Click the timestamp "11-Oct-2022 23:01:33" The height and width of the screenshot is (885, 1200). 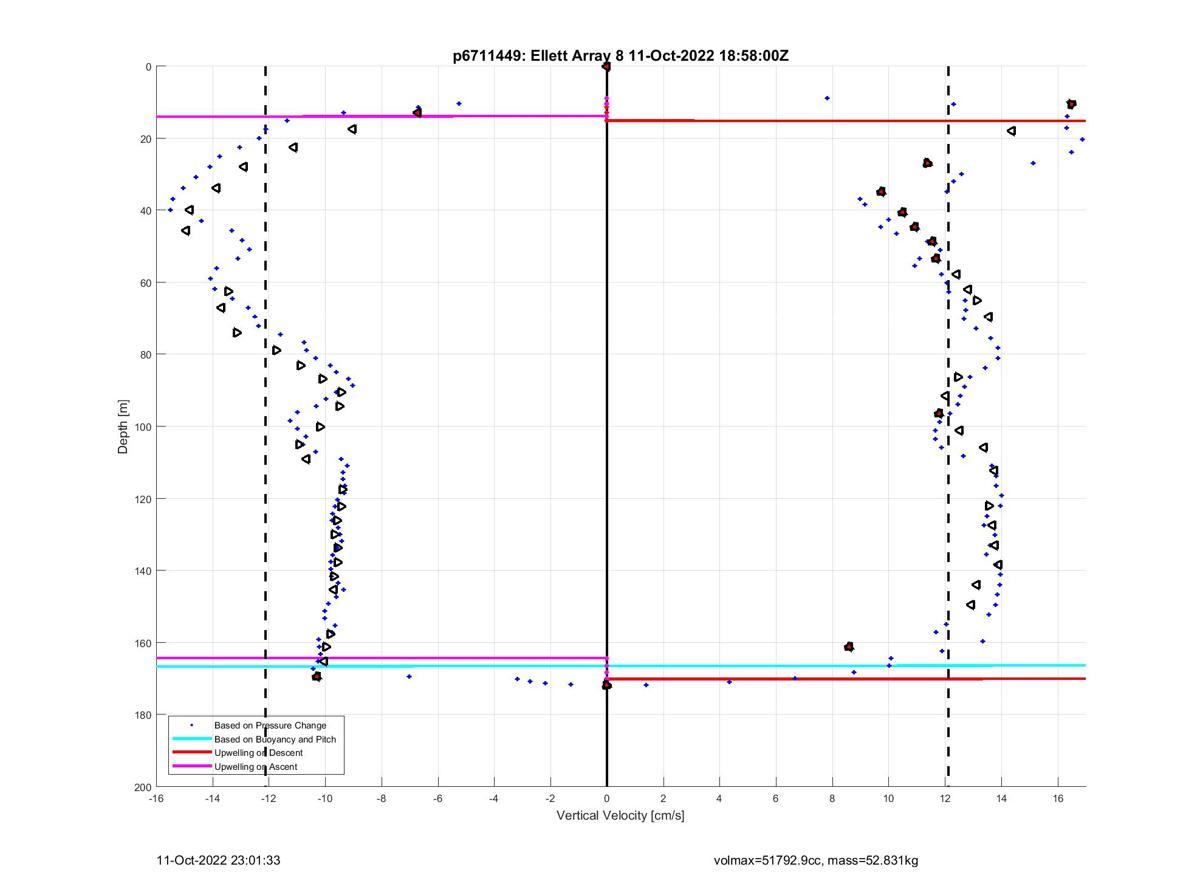point(218,860)
